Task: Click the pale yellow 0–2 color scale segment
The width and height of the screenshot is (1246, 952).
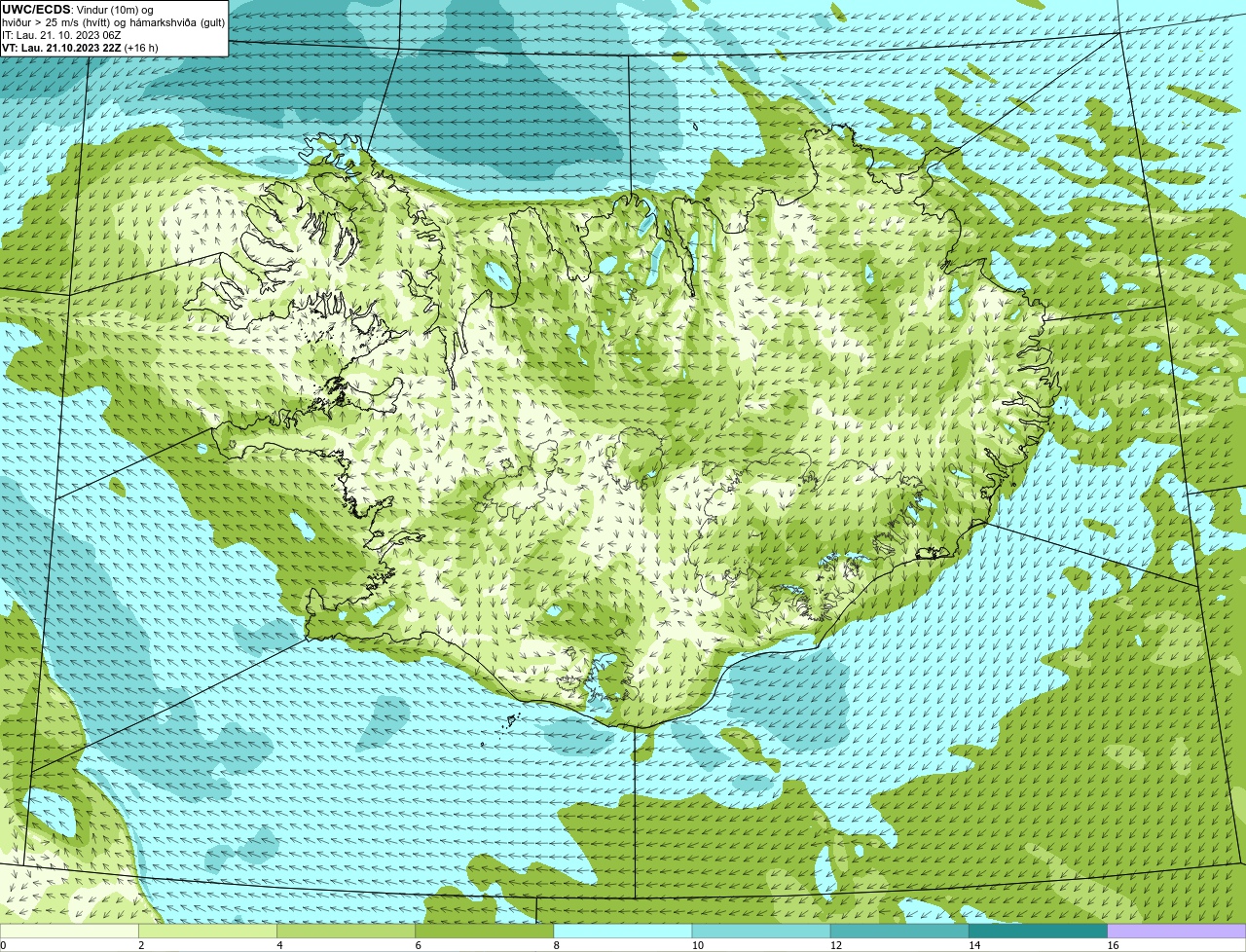Action: click(x=70, y=931)
